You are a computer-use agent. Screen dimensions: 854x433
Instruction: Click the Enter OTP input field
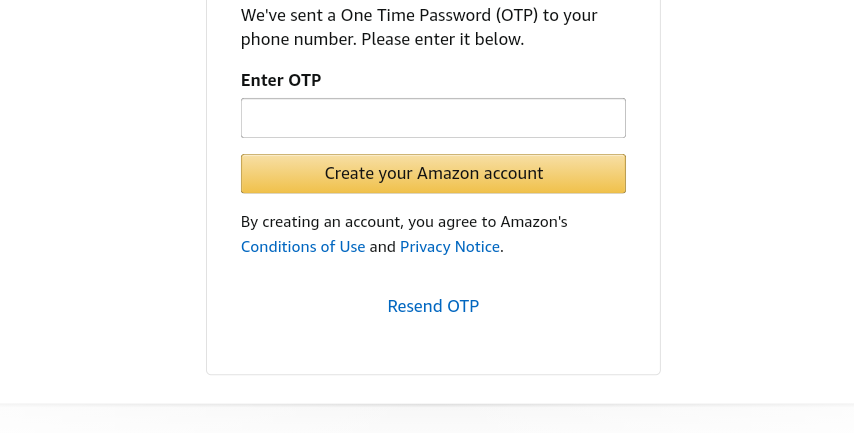pos(433,118)
